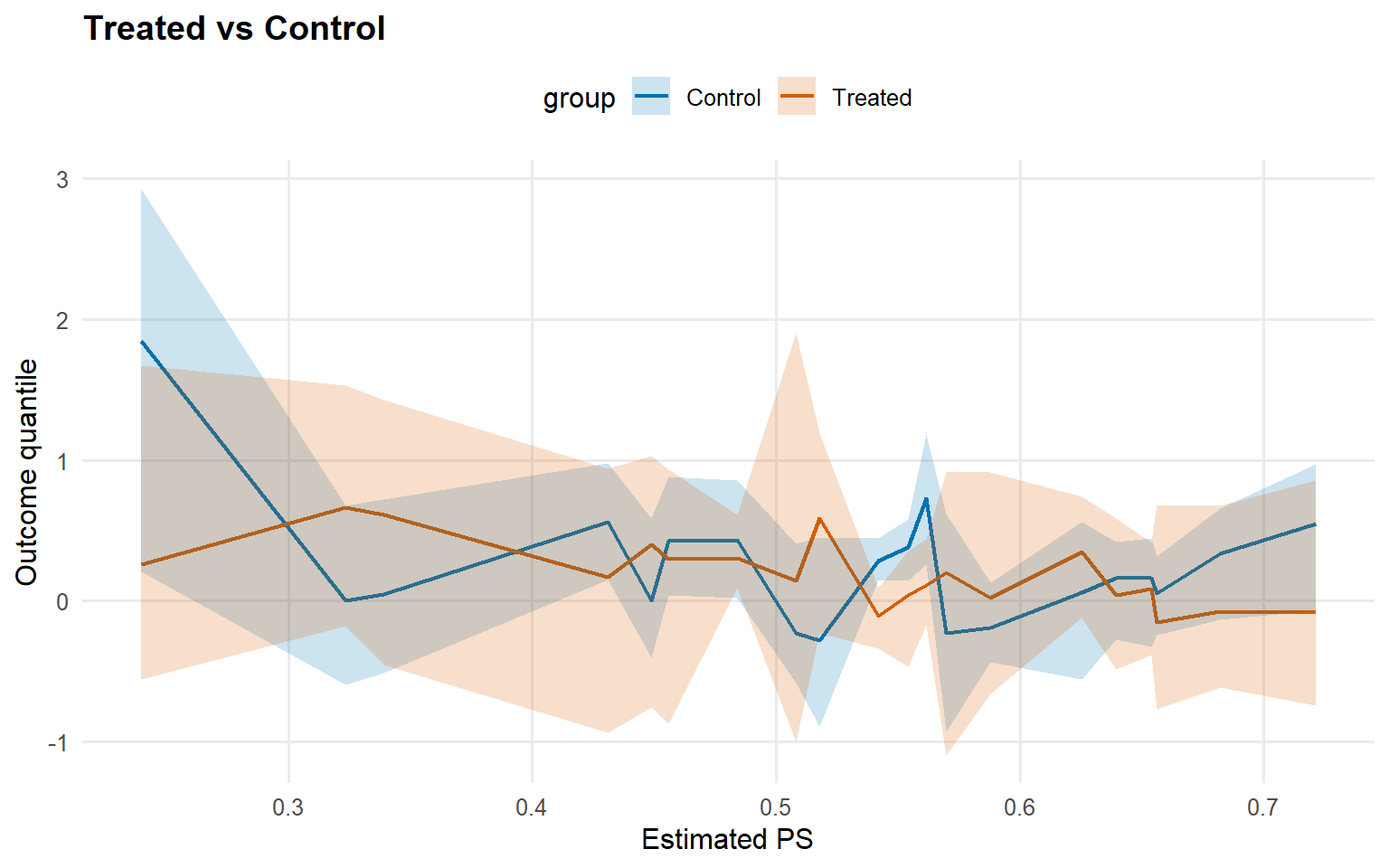Click the 1 y-axis tick label
1389x868 pixels.
pos(62,461)
